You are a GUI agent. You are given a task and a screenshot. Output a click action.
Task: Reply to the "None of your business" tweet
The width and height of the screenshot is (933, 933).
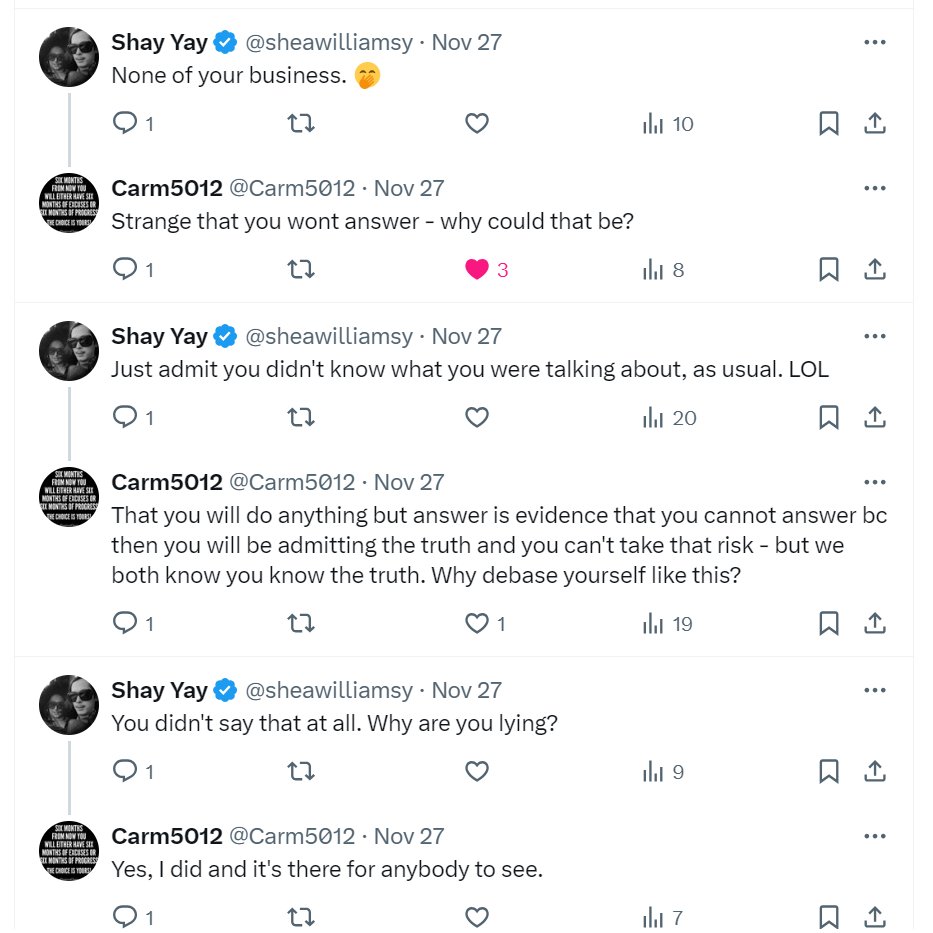[x=125, y=123]
